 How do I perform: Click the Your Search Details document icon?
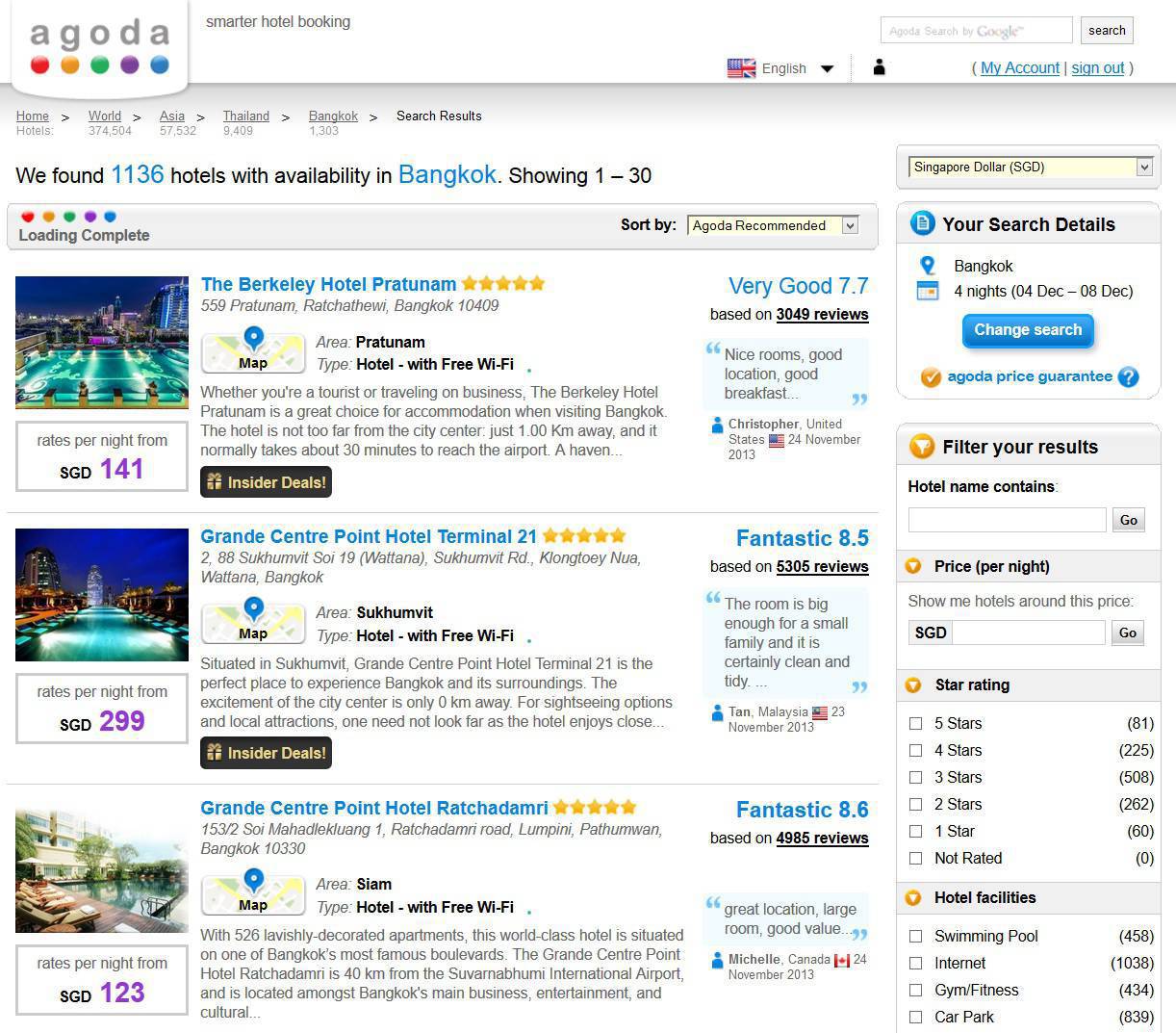point(922,223)
